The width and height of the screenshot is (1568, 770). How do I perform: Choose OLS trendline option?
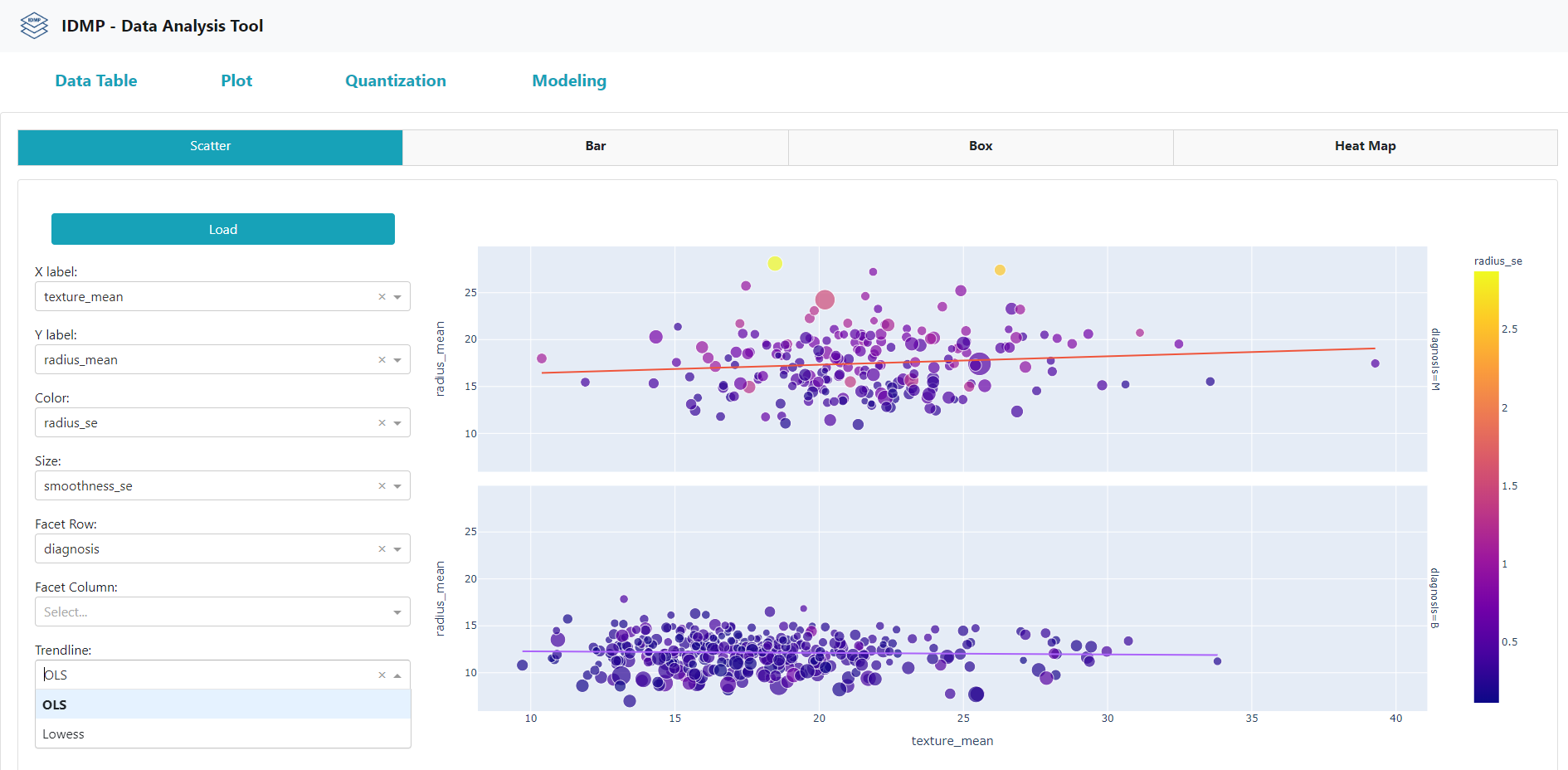tap(53, 704)
